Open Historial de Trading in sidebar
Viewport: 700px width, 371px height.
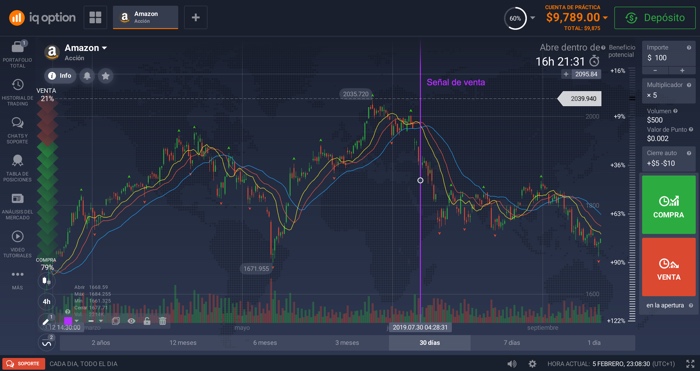click(x=17, y=92)
